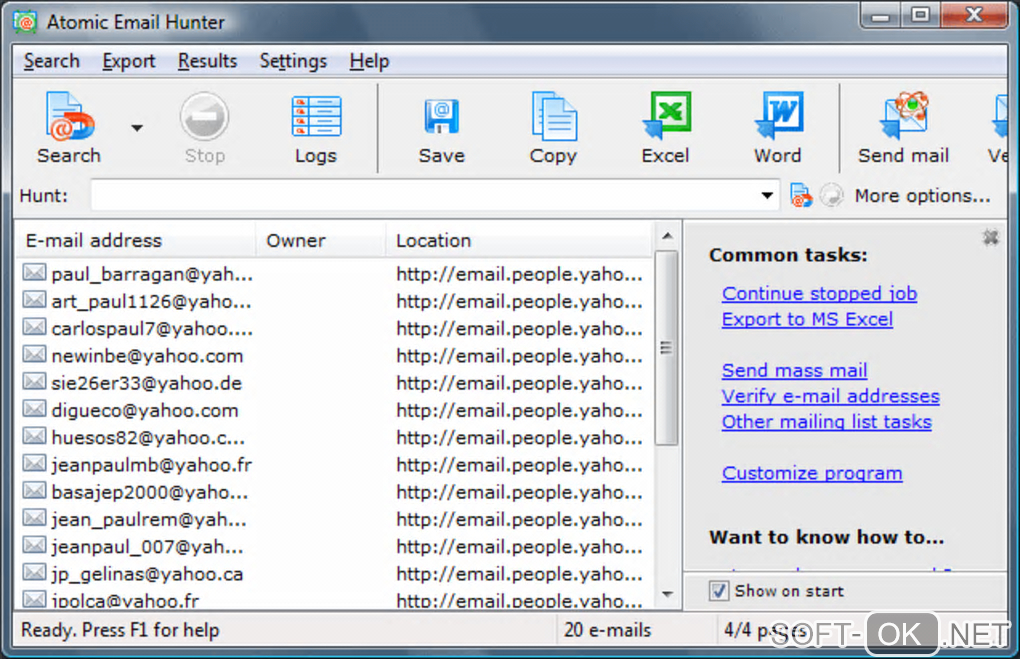The height and width of the screenshot is (659, 1020).
Task: Sort by E-mail address column
Action: point(135,241)
